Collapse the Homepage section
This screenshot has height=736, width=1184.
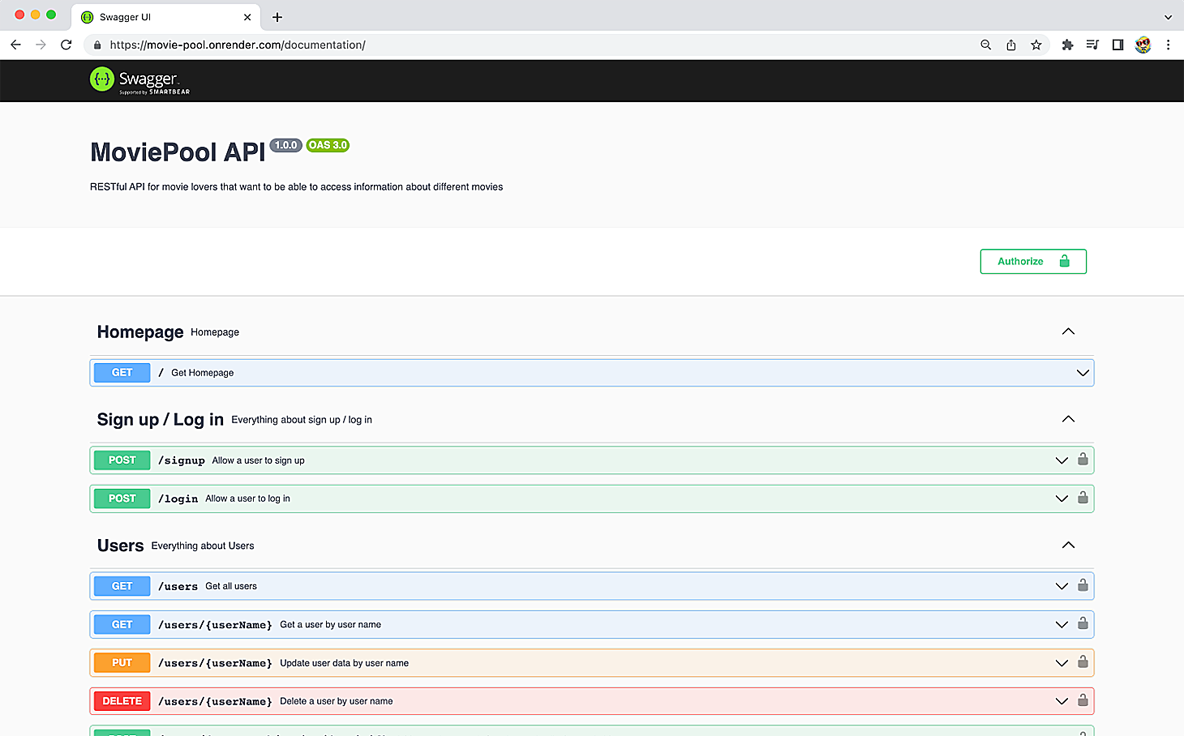tap(1068, 331)
